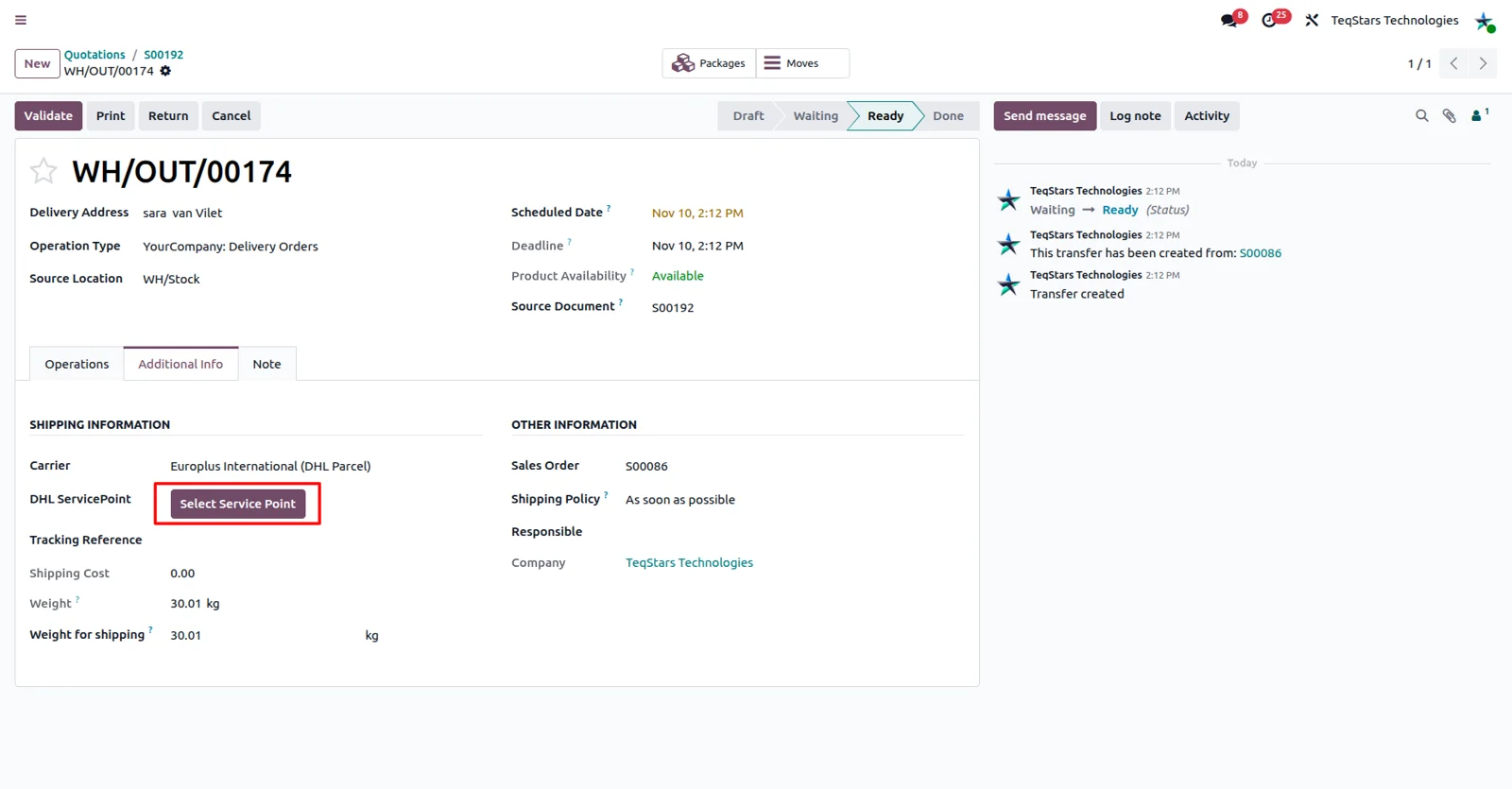Search the chatter messages
The width and height of the screenshot is (1512, 789).
[1421, 116]
